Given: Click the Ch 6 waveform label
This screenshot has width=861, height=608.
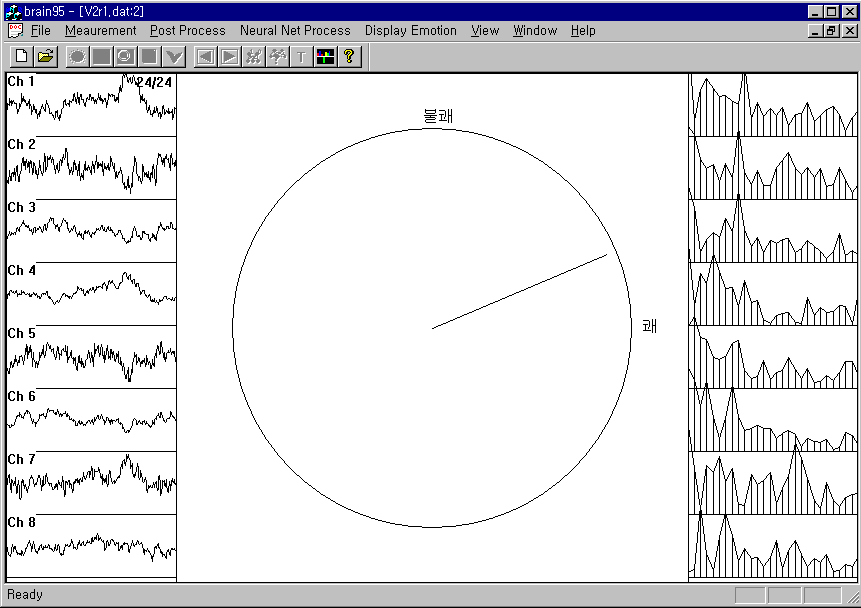Looking at the screenshot, I should [x=21, y=396].
